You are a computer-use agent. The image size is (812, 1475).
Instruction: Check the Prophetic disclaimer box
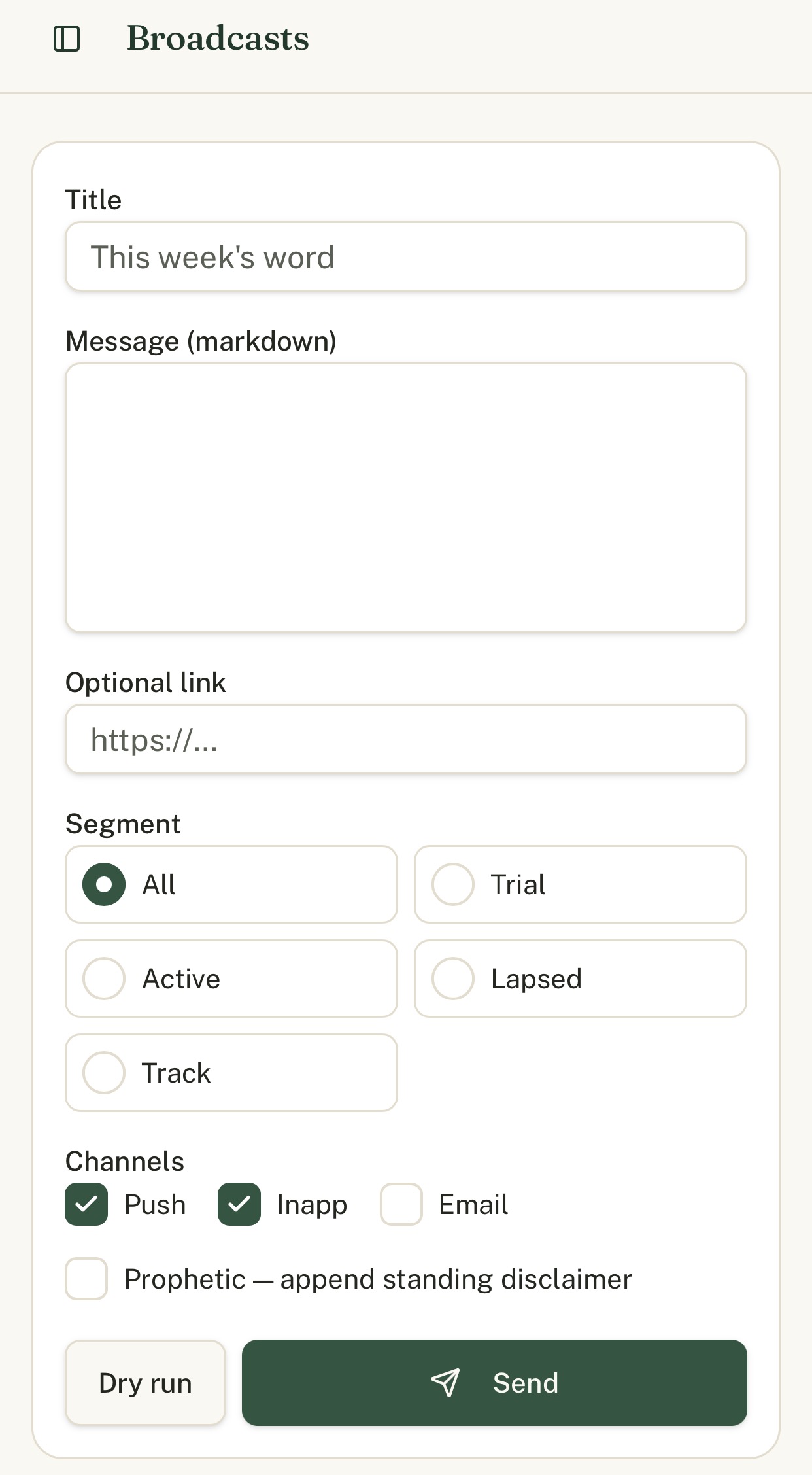pos(86,1279)
